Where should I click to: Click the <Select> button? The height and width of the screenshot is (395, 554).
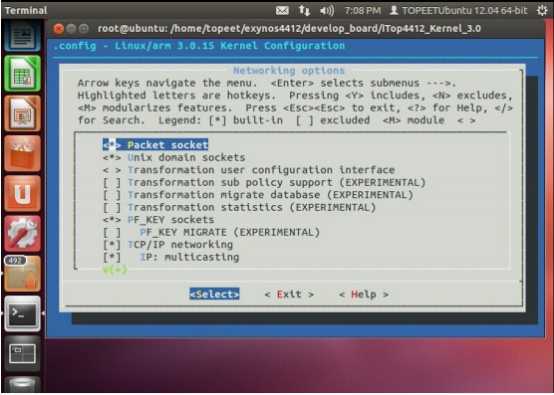[214, 294]
